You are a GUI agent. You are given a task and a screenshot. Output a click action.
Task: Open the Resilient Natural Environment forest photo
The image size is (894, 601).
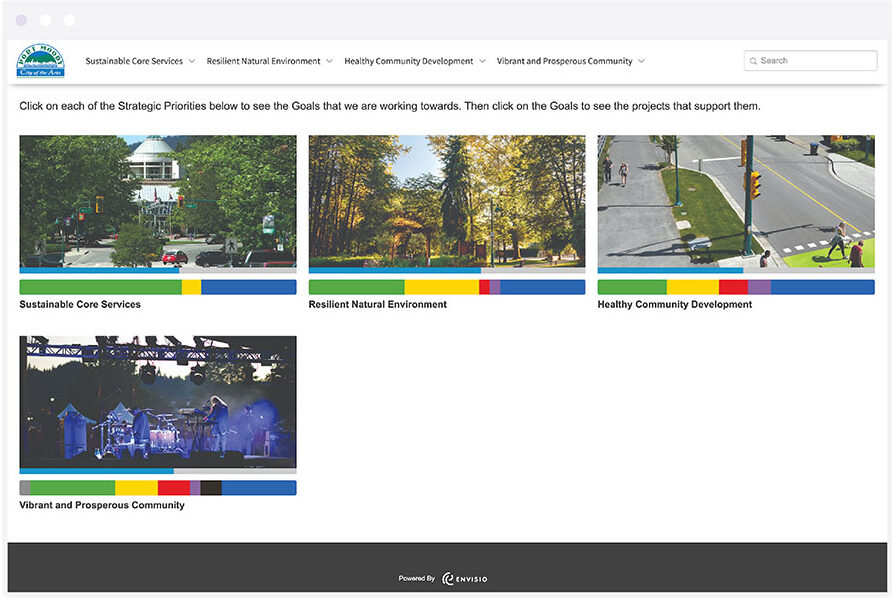point(447,201)
